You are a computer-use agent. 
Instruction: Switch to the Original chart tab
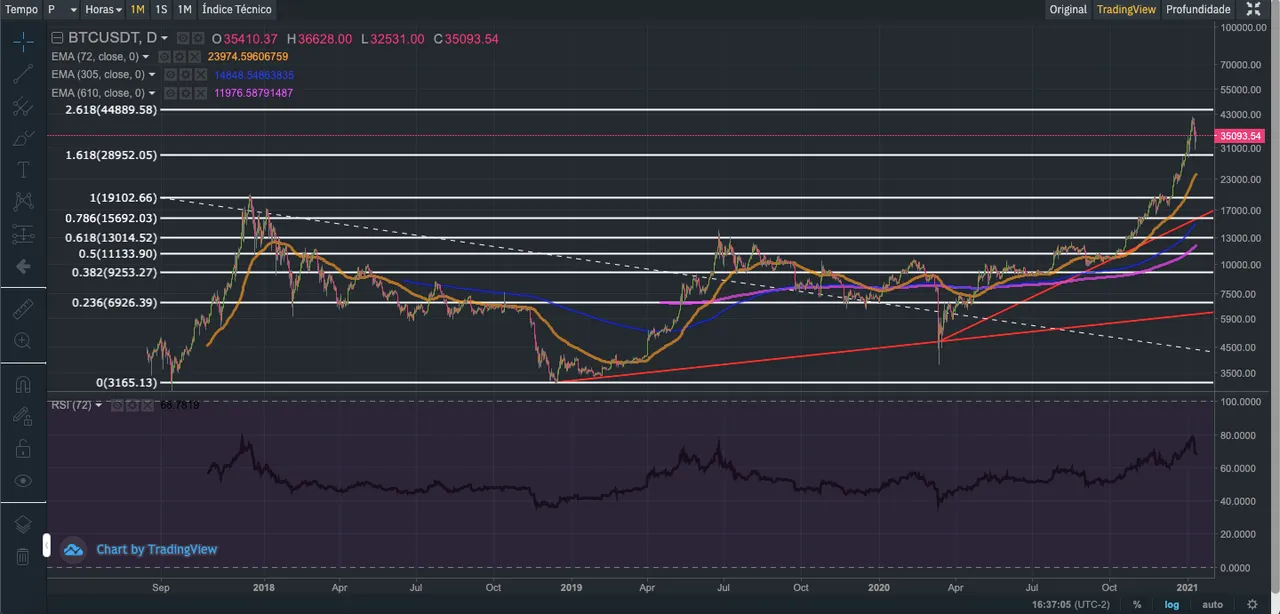tap(1068, 9)
